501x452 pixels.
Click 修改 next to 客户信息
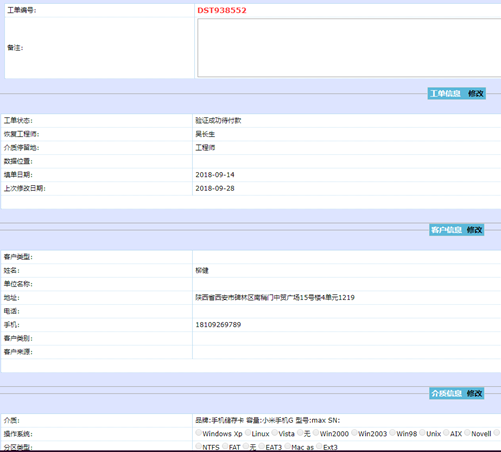(x=474, y=230)
